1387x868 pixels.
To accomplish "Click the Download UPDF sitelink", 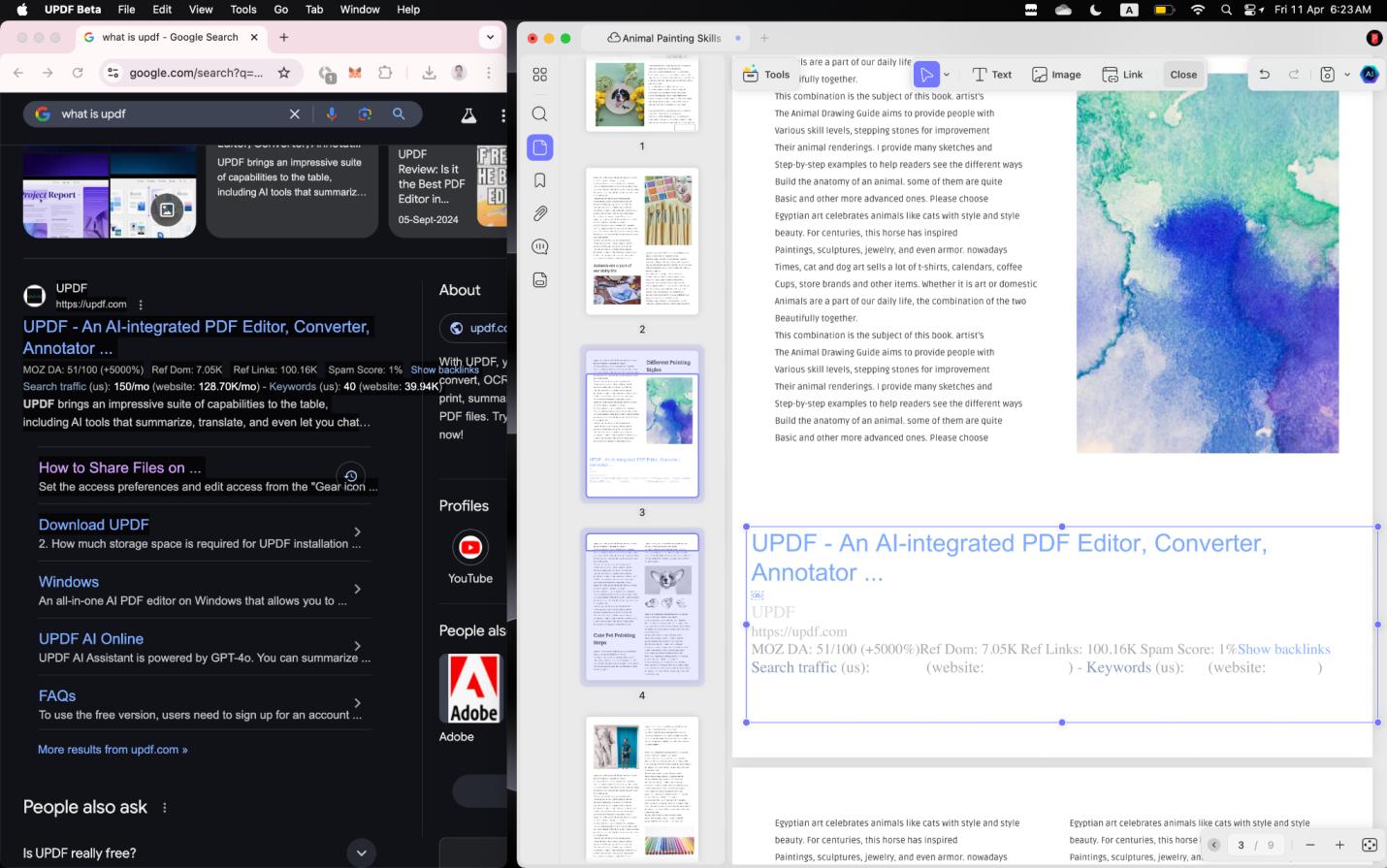I will point(94,525).
